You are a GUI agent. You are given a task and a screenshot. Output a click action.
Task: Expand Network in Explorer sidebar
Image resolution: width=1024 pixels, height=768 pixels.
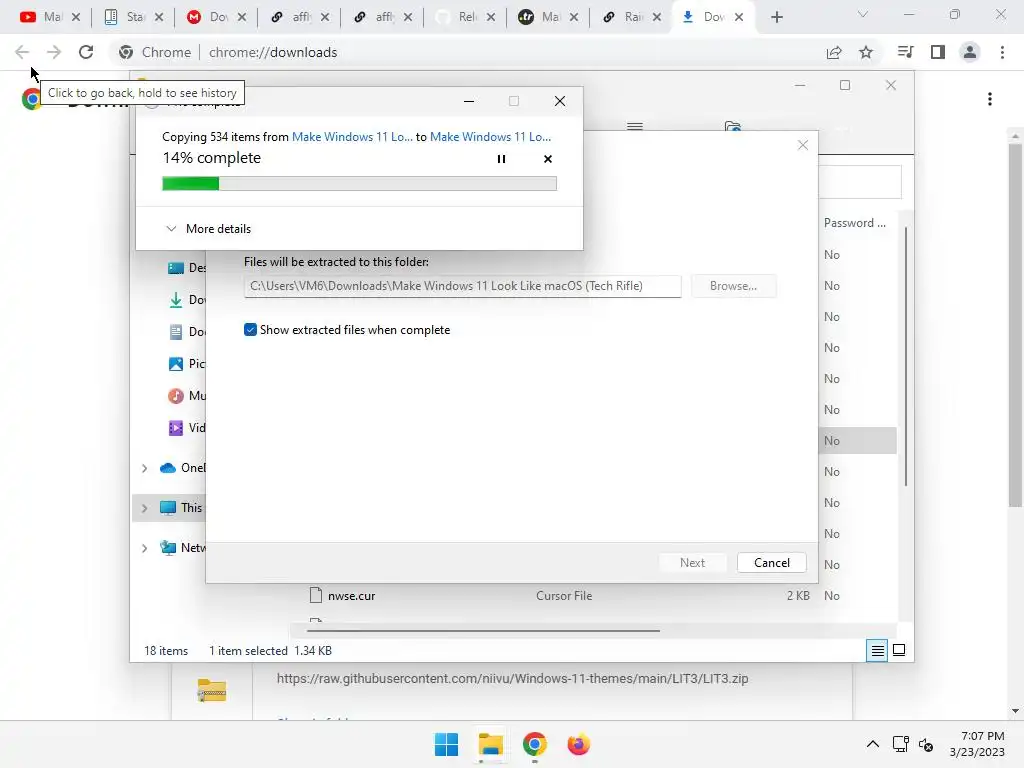point(144,548)
